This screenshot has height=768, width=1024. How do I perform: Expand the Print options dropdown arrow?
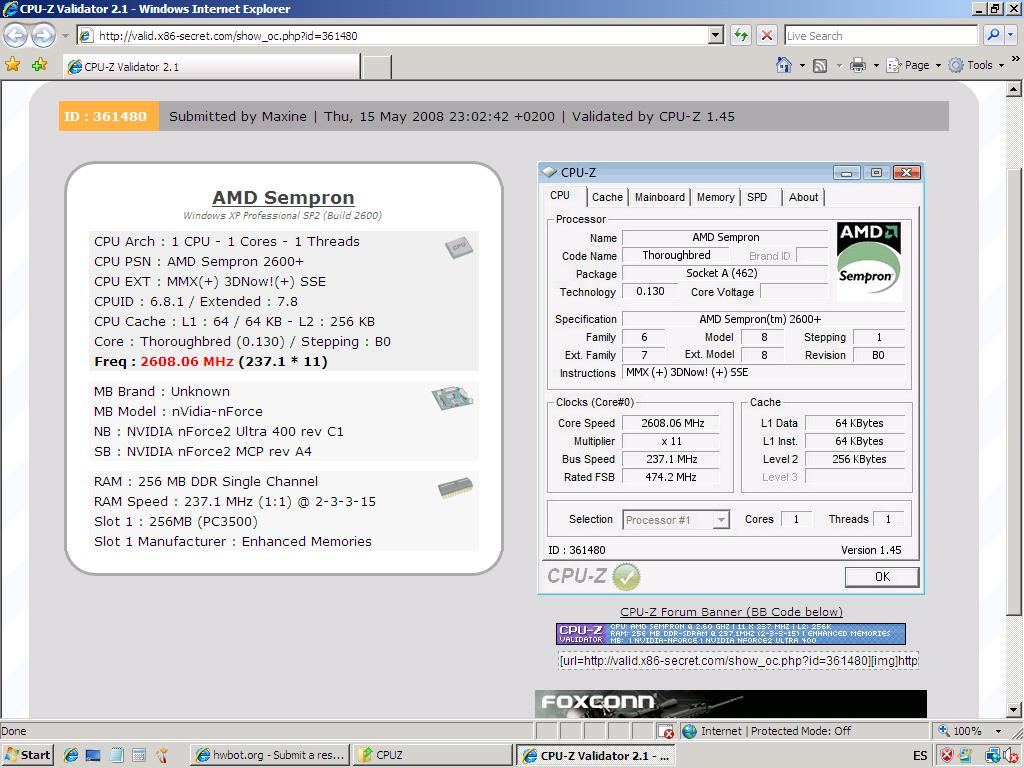click(876, 65)
